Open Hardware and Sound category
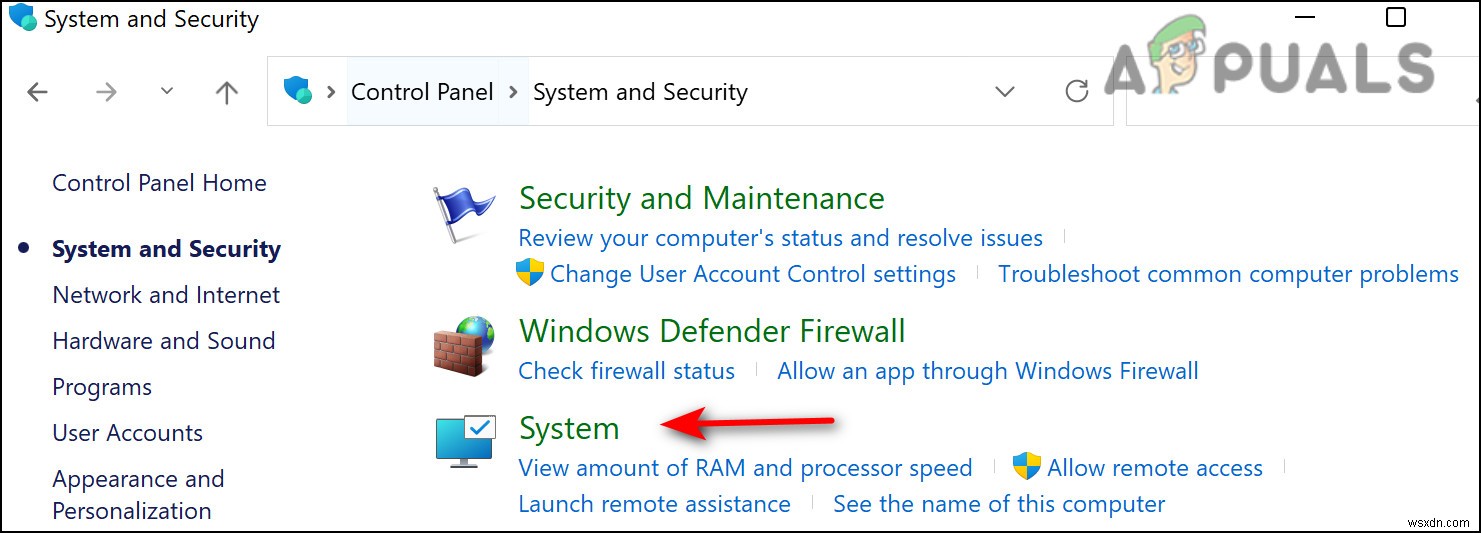The height and width of the screenshot is (533, 1481). click(163, 341)
